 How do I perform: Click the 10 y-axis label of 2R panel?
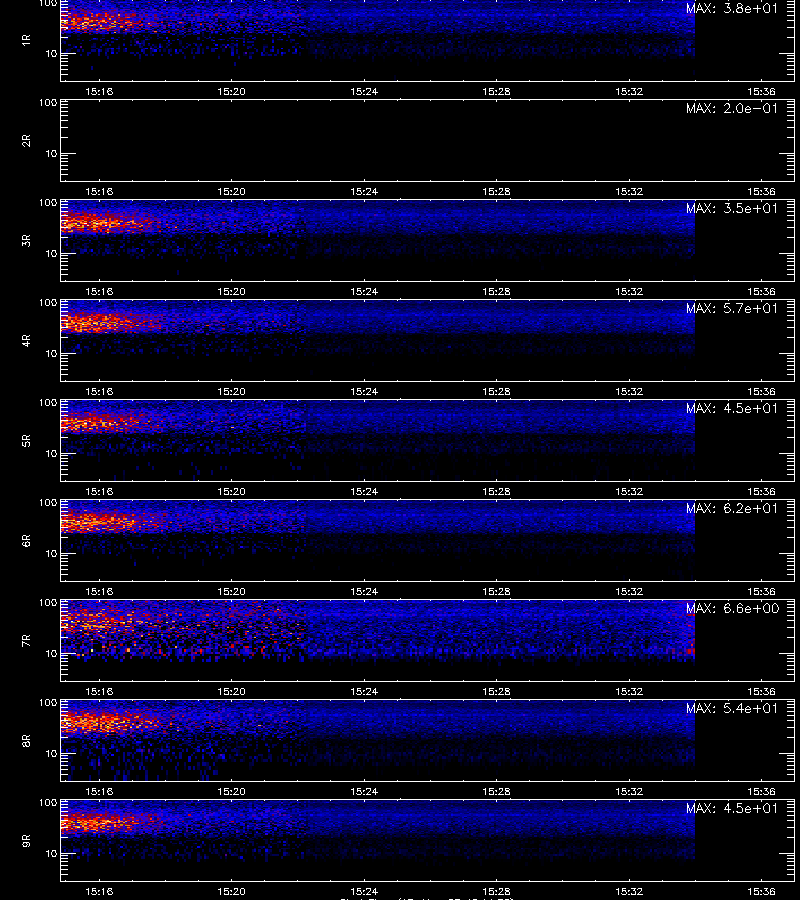51,154
